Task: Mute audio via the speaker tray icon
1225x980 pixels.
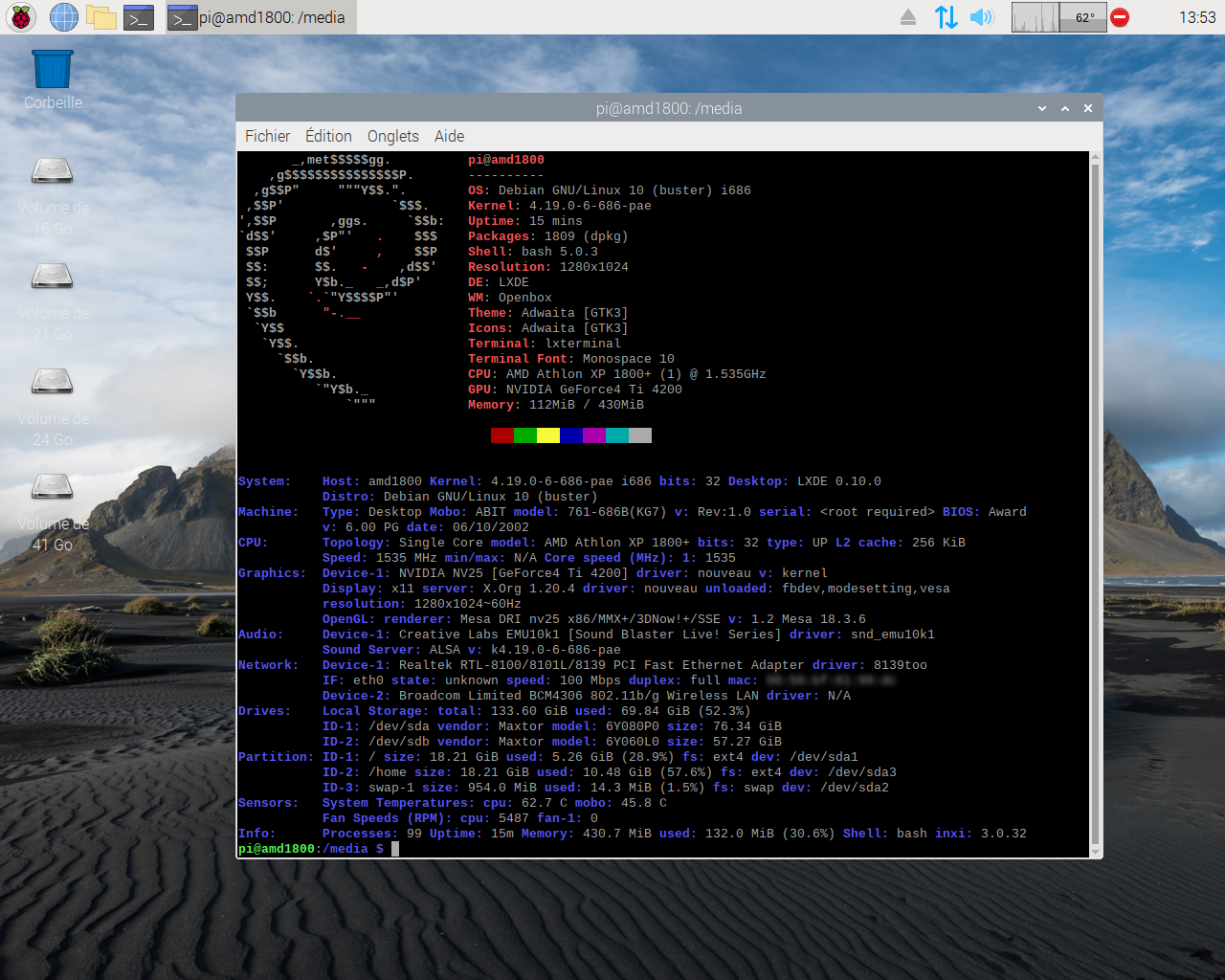Action: click(982, 16)
